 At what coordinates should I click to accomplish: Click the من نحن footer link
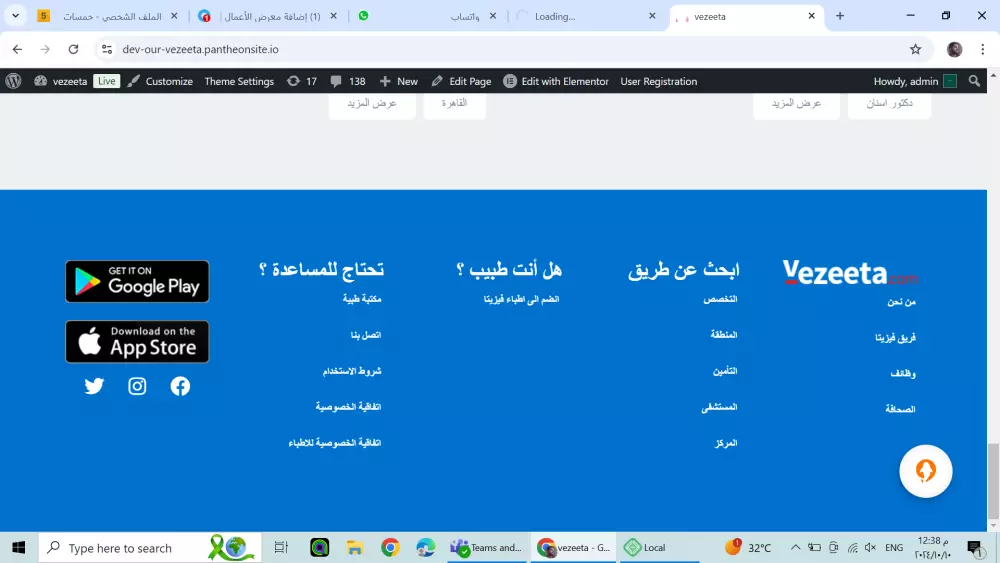(x=901, y=302)
